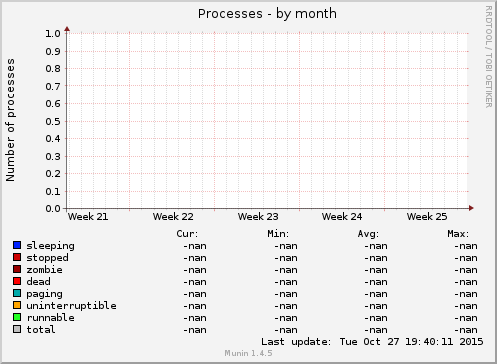Click the 'Processes - by month' title
497x364 pixels.
[x=267, y=14]
